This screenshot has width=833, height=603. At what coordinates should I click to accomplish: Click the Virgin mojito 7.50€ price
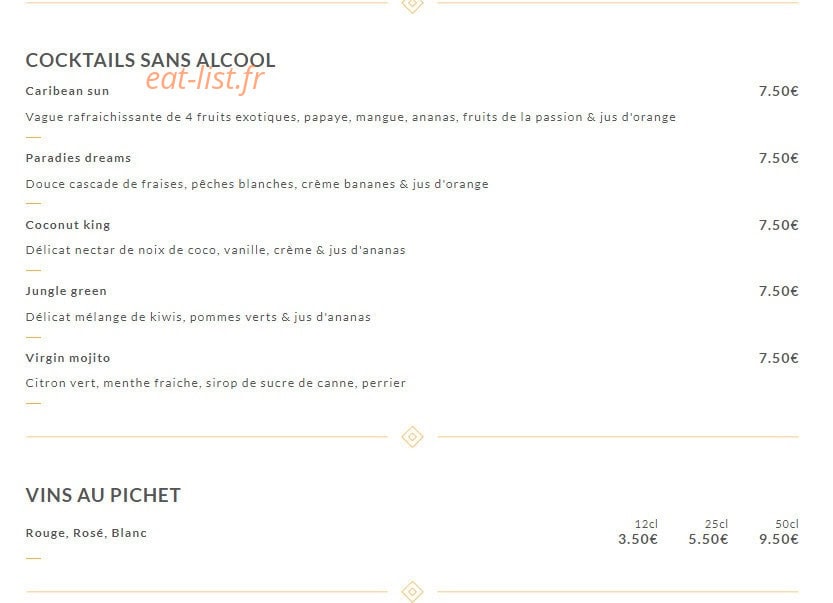[x=779, y=358]
